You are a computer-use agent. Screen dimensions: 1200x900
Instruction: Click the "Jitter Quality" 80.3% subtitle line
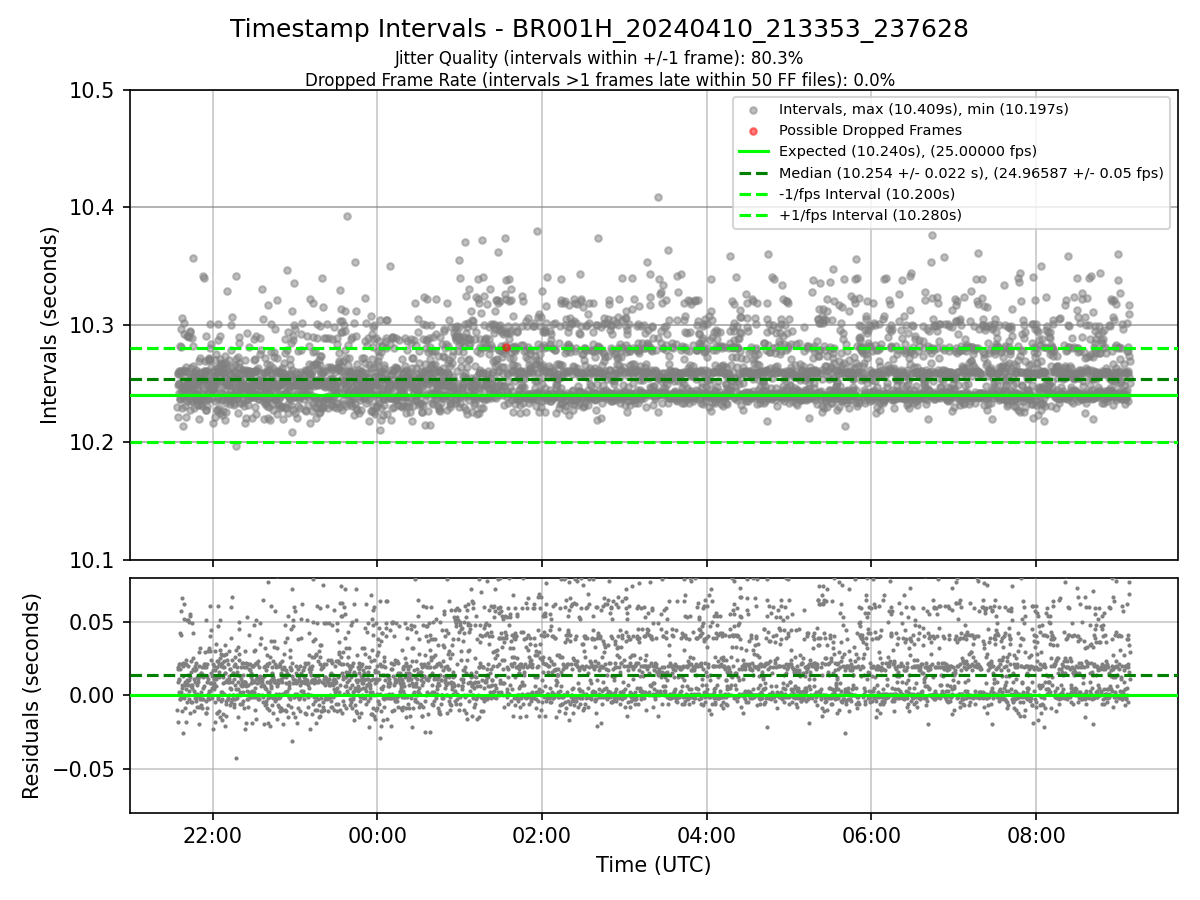coord(599,58)
